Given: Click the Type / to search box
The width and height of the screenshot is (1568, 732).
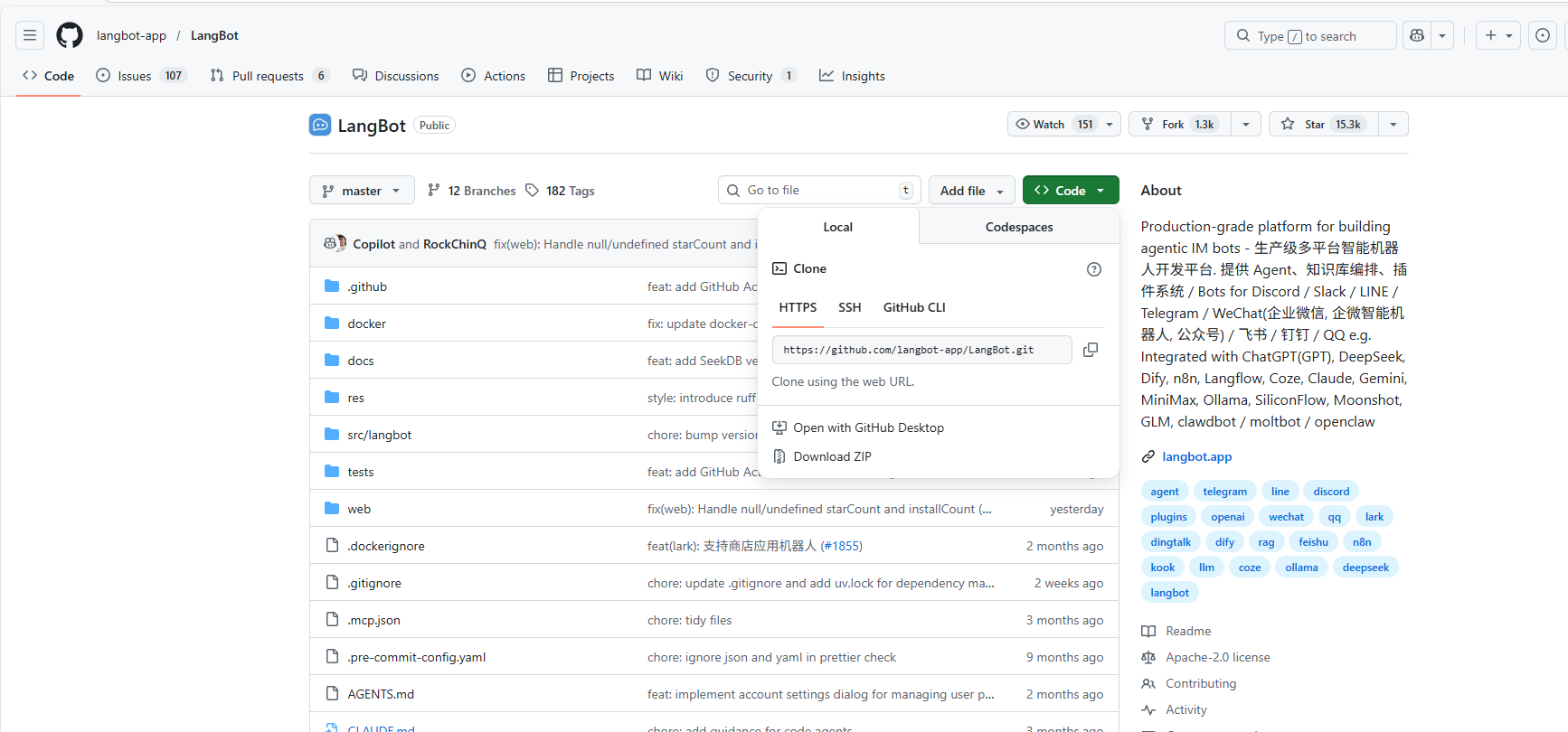Looking at the screenshot, I should point(1310,35).
